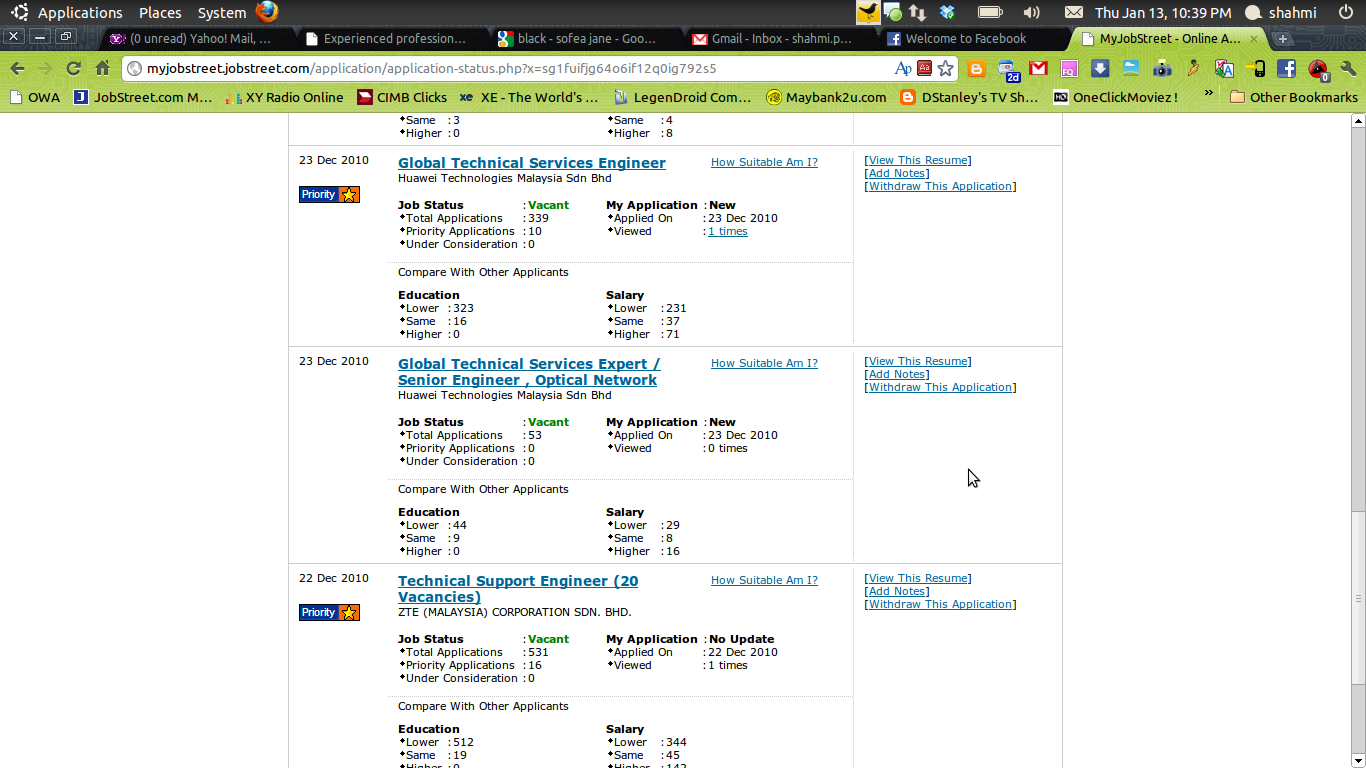This screenshot has height=768, width=1366.
Task: Open a new tab with plus button
Action: pyautogui.click(x=1283, y=39)
